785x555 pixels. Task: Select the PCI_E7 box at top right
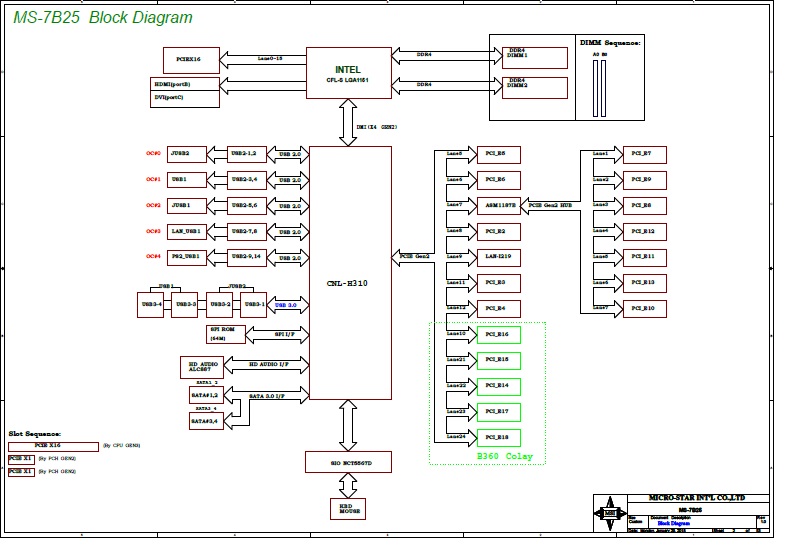645,154
